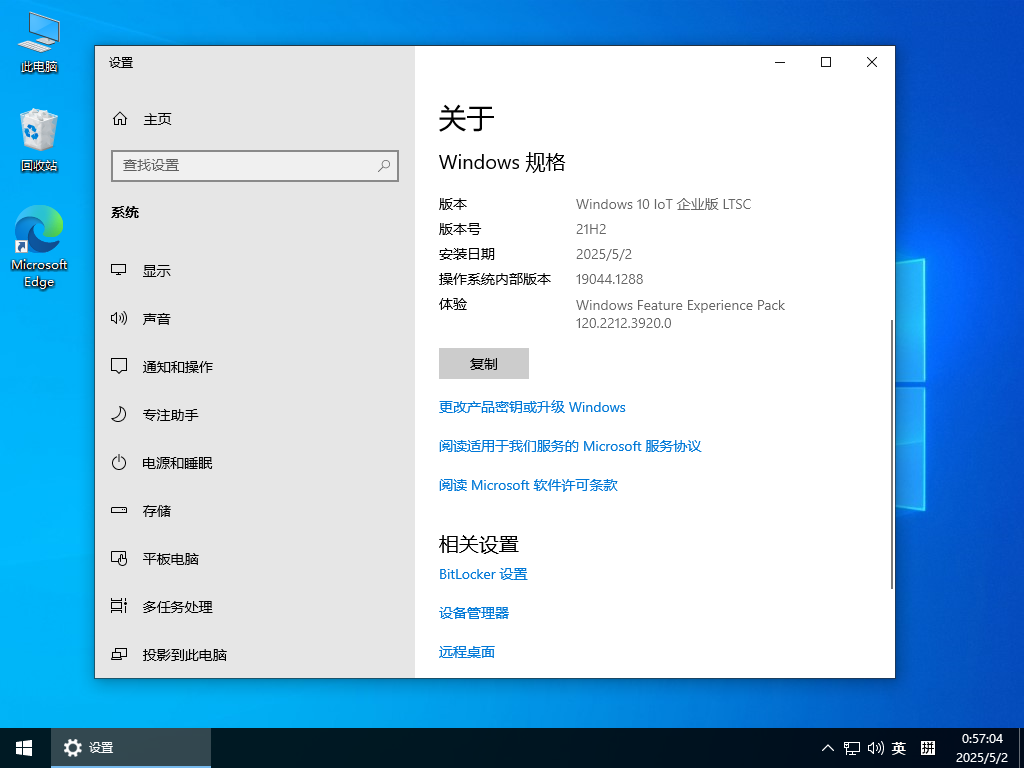Open the Device Manager link

[x=474, y=614]
